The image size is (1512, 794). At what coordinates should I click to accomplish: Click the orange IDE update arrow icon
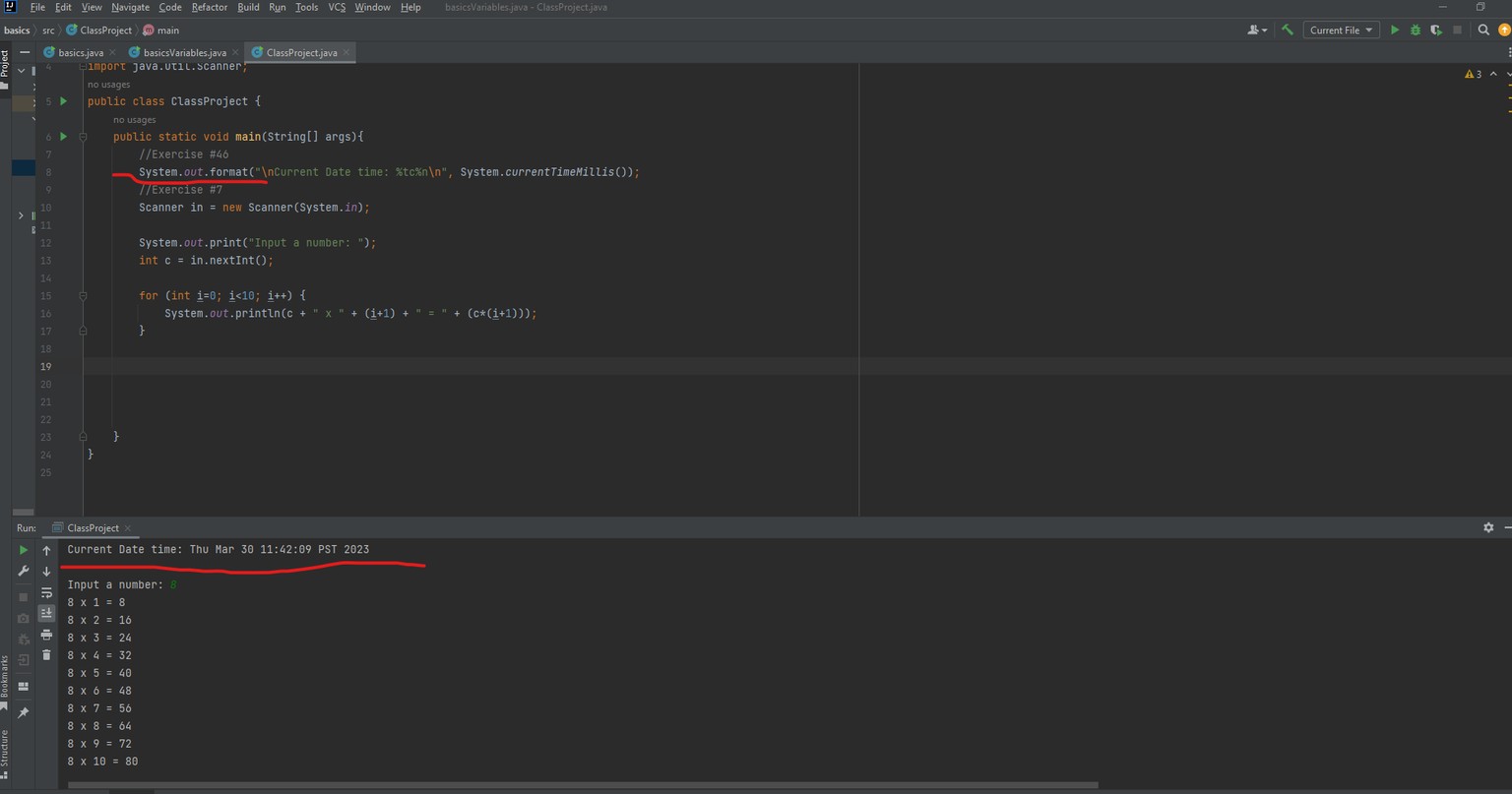pyautogui.click(x=1504, y=31)
